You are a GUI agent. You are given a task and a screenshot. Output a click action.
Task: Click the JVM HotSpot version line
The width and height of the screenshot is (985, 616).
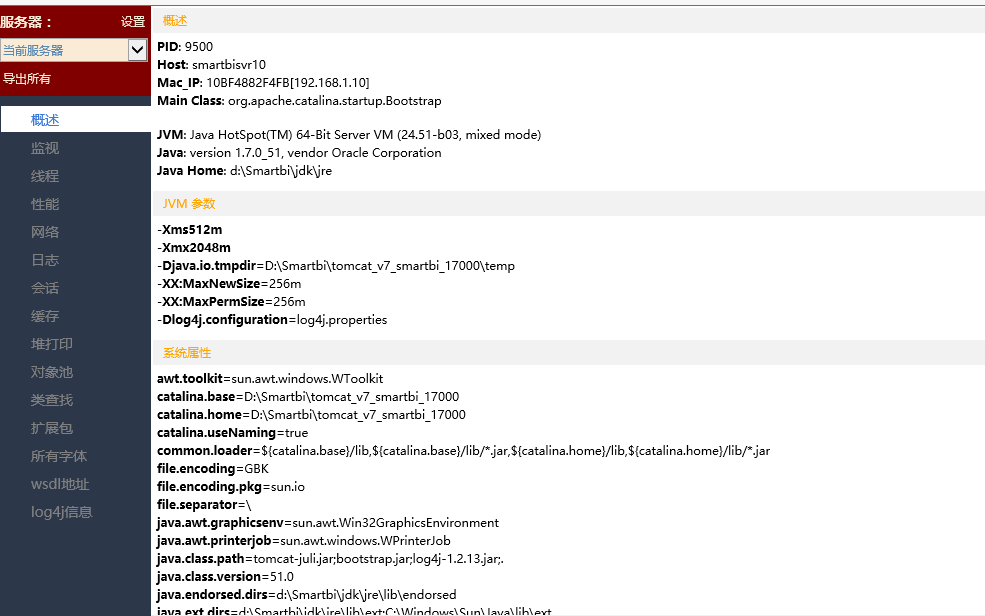tap(349, 135)
